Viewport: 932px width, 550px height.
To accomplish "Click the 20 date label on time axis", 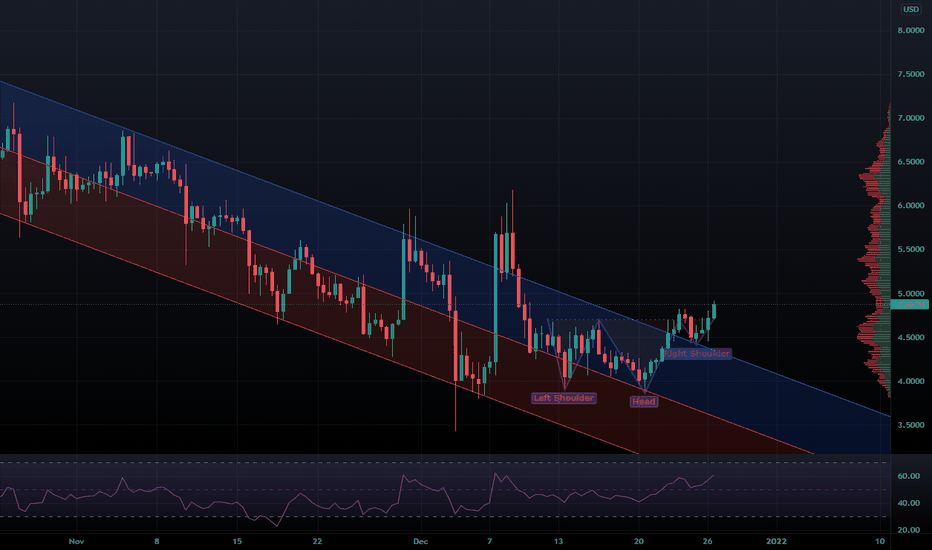I will (x=638, y=541).
